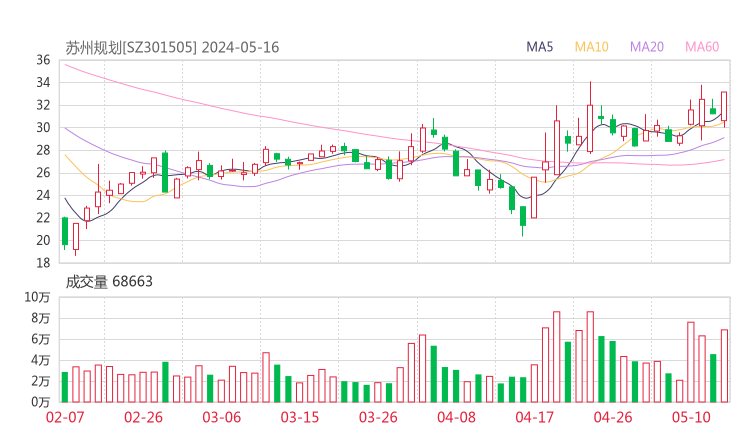Click the 20 price axis label
Screen dimensions: 740x440
(x=43, y=240)
